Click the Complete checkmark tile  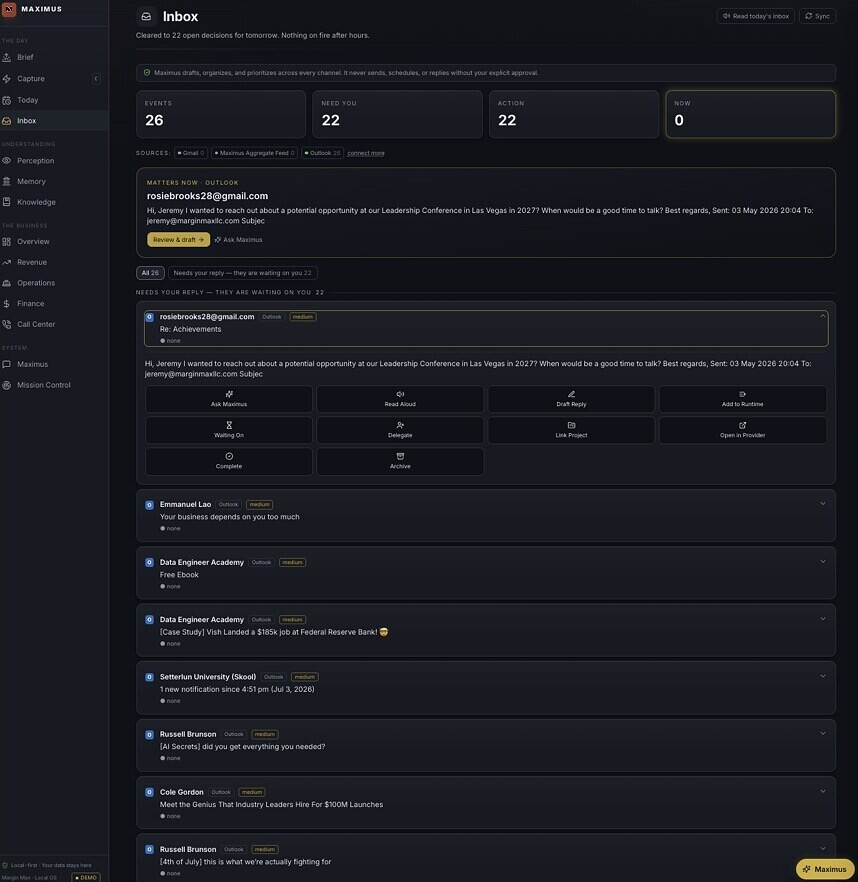229,461
